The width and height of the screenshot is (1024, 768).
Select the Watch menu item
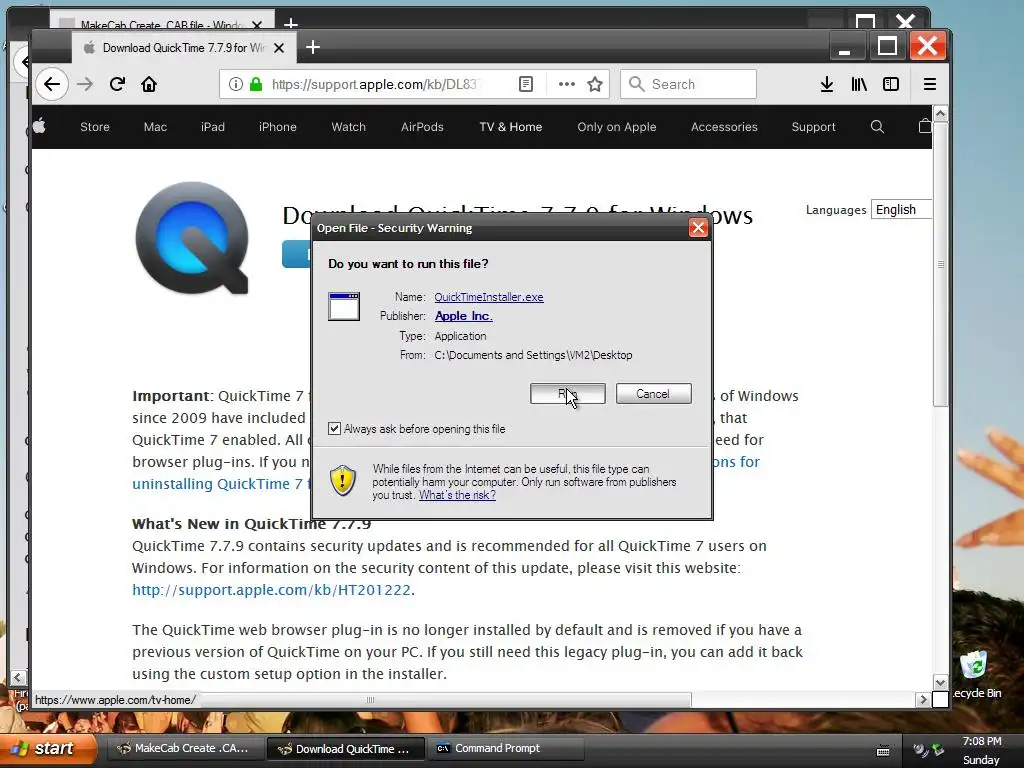[x=349, y=127]
